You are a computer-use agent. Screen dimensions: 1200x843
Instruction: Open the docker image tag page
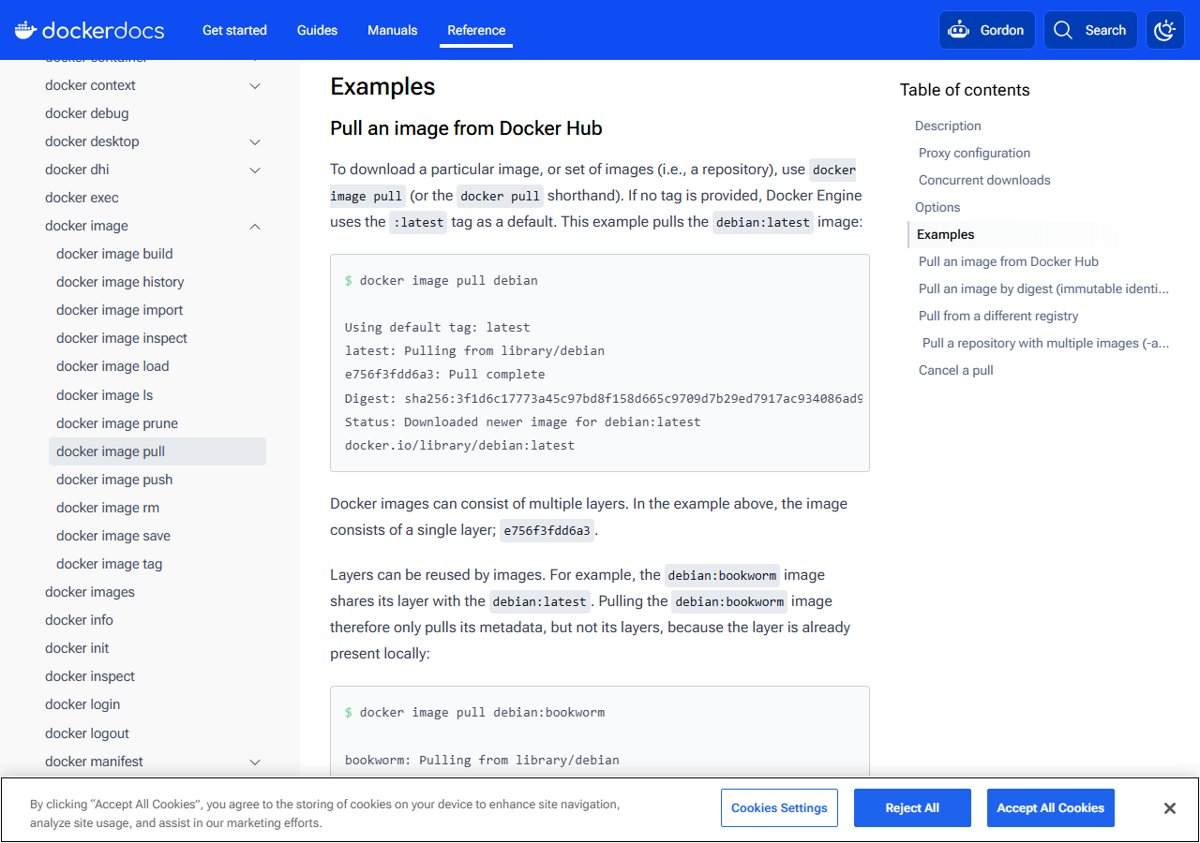[109, 564]
